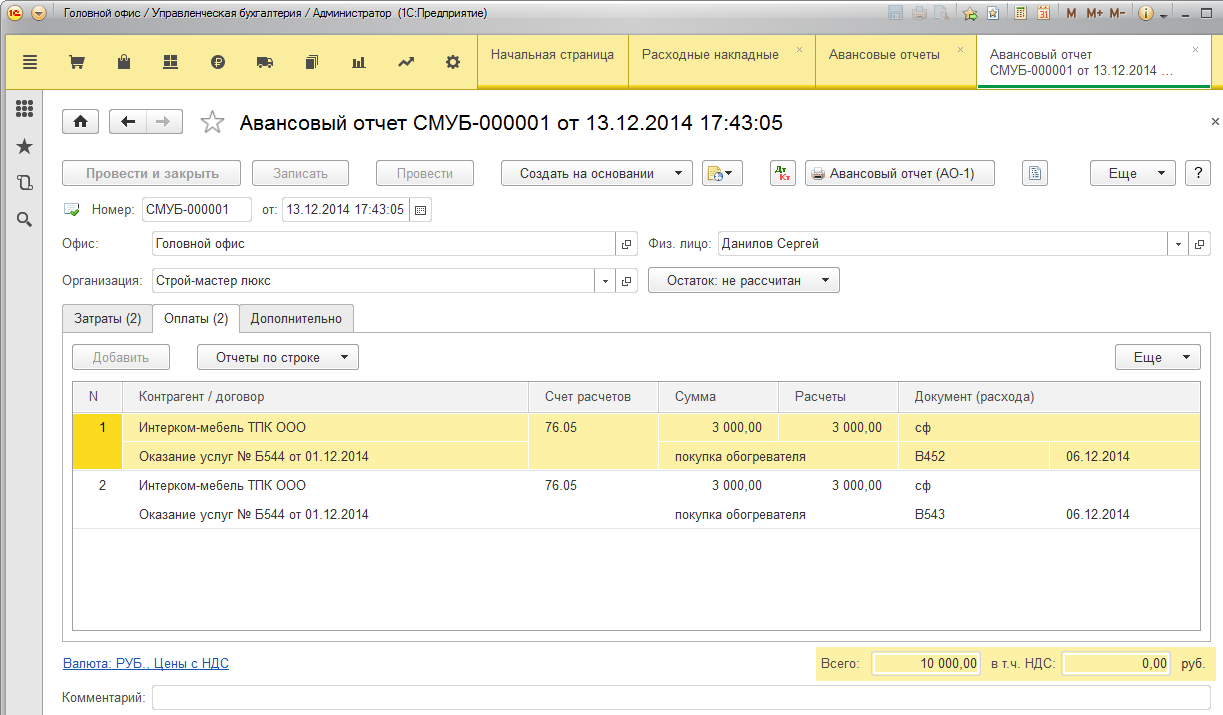This screenshot has height=715, width=1223.
Task: Open help with the question mark button
Action: click(1198, 173)
